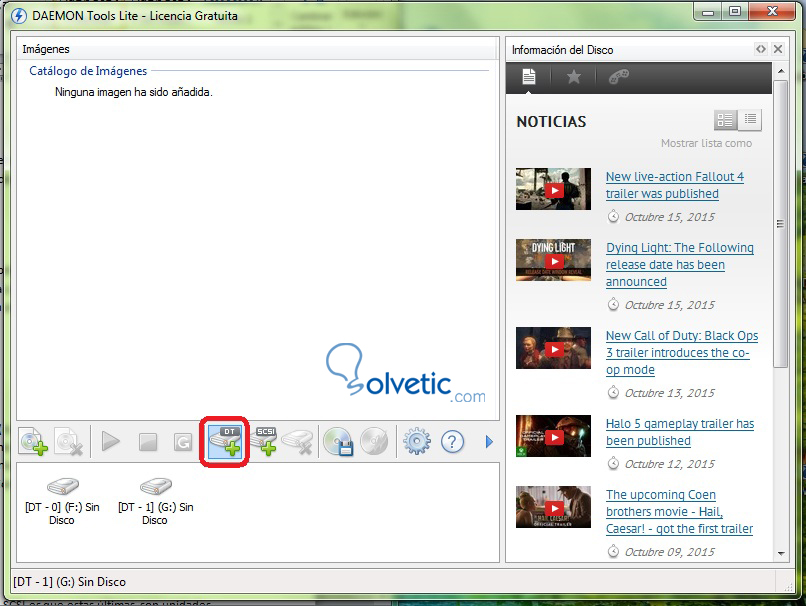The height and width of the screenshot is (606, 806).
Task: Show news as compact list view
Action: [750, 120]
